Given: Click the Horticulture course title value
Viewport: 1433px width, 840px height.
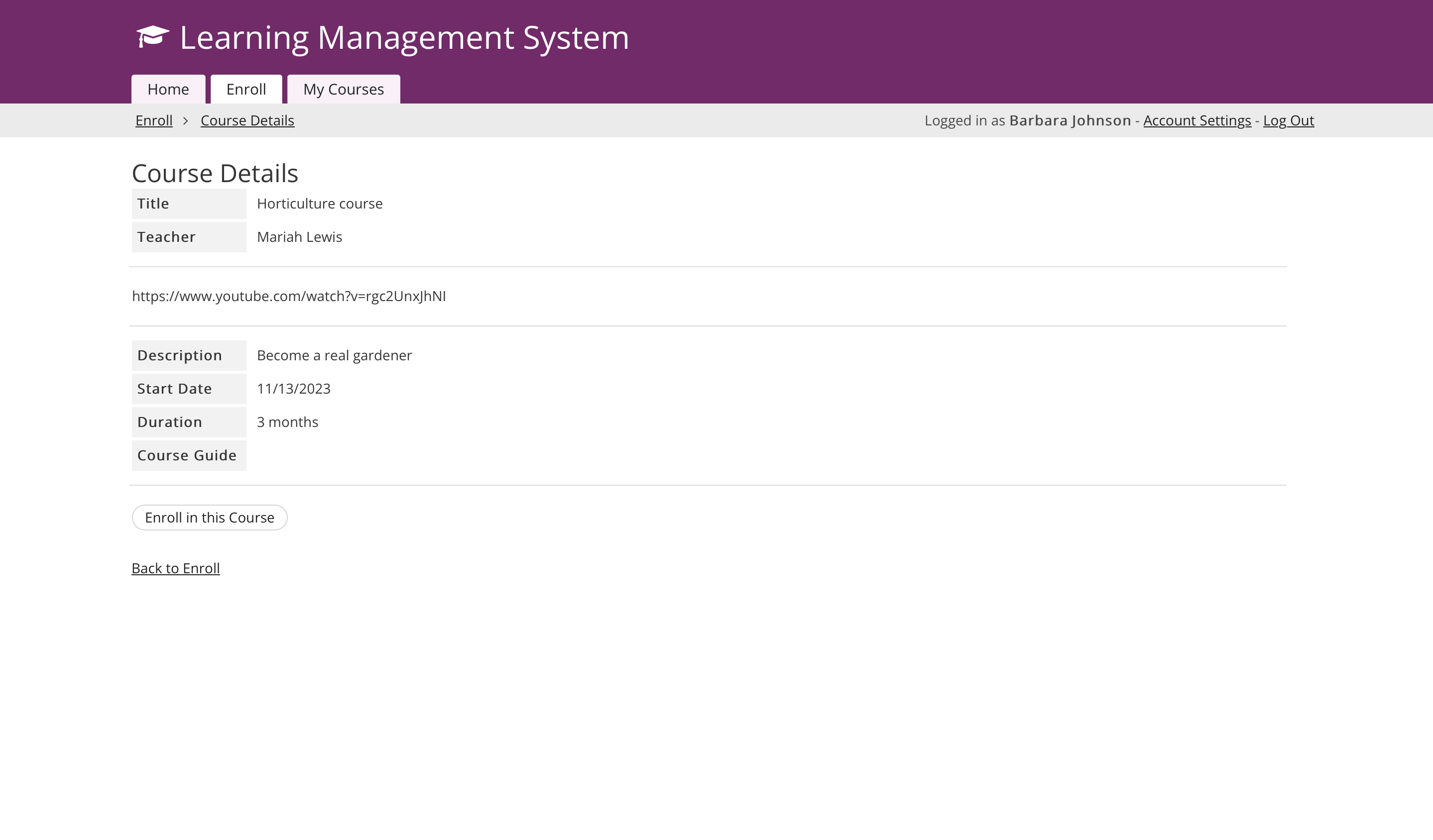Looking at the screenshot, I should 320,204.
